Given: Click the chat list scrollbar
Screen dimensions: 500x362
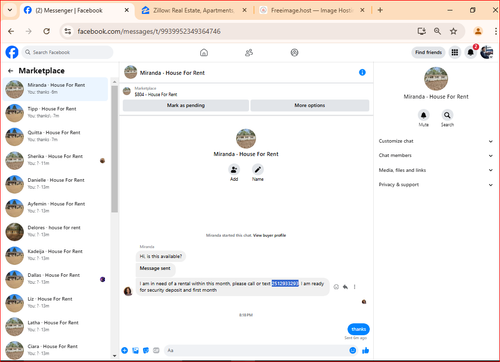Looking at the screenshot, I should pos(114,149).
